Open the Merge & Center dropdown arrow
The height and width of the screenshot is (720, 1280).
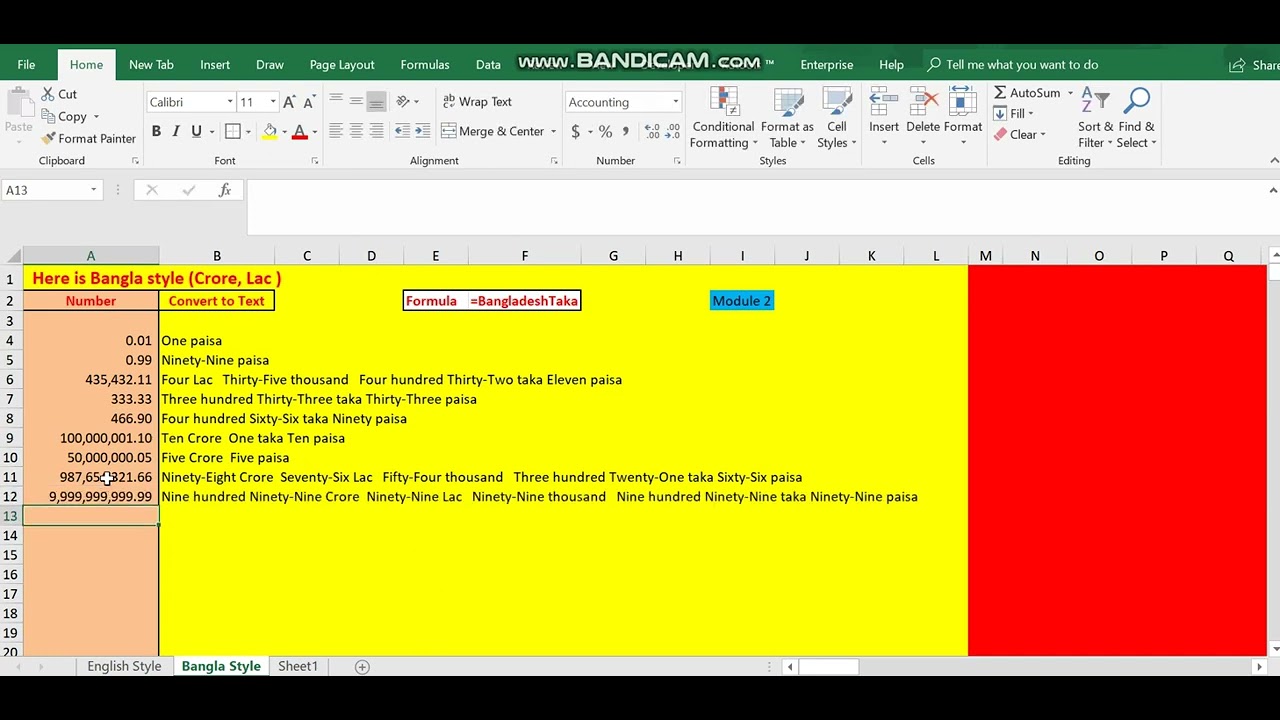coord(553,132)
